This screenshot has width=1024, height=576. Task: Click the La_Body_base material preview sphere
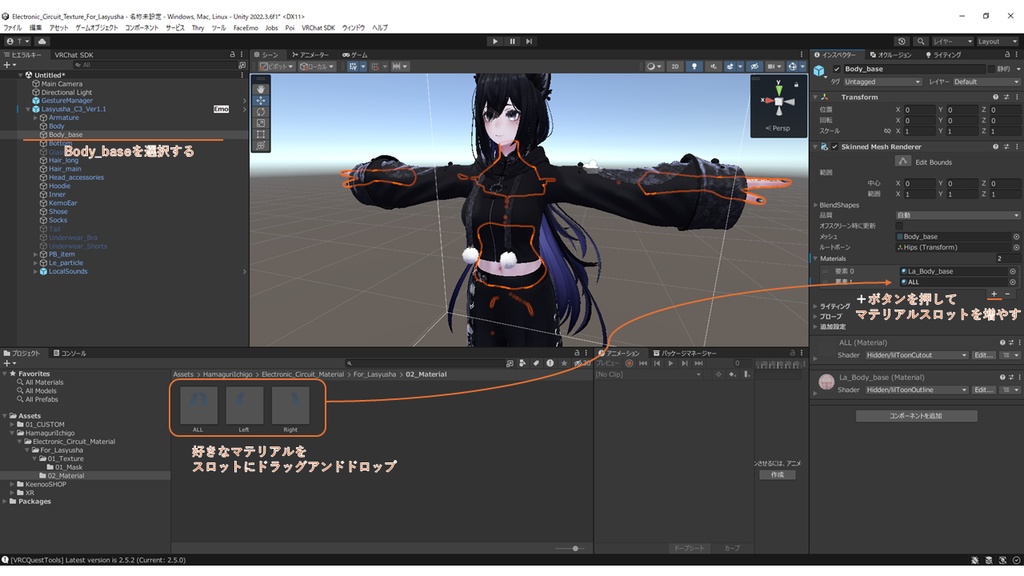[x=827, y=383]
